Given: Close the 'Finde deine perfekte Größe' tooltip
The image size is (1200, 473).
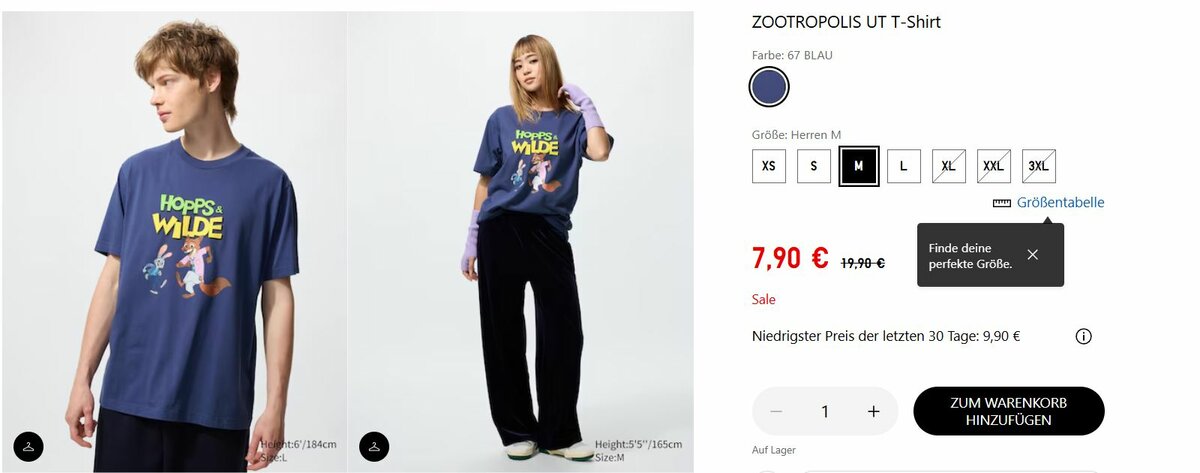Looking at the screenshot, I should pyautogui.click(x=1032, y=255).
